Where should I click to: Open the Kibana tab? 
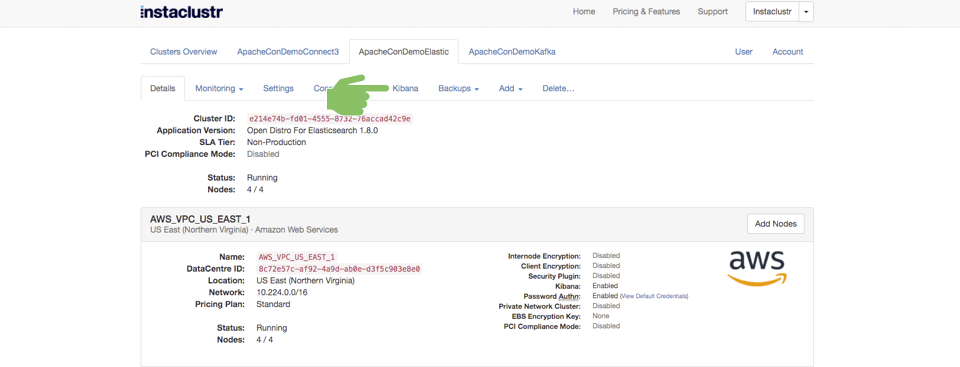point(405,88)
